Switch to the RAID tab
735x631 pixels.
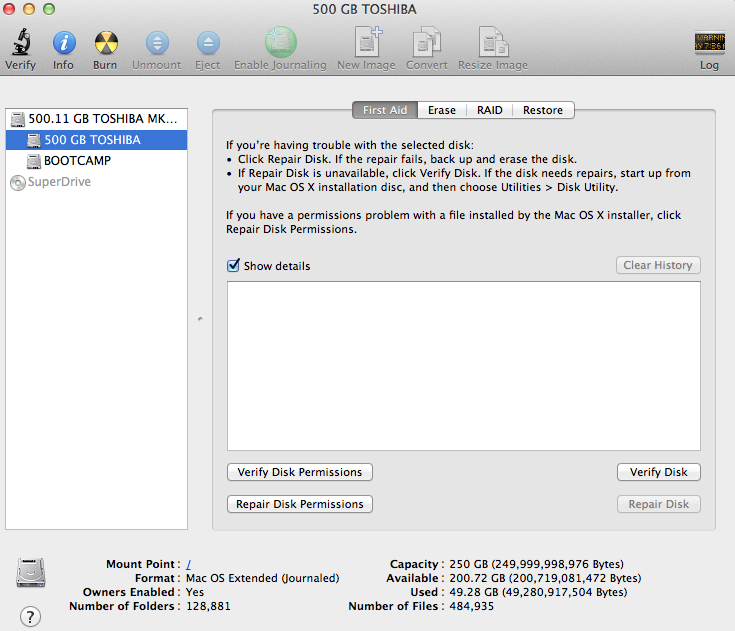tap(489, 110)
